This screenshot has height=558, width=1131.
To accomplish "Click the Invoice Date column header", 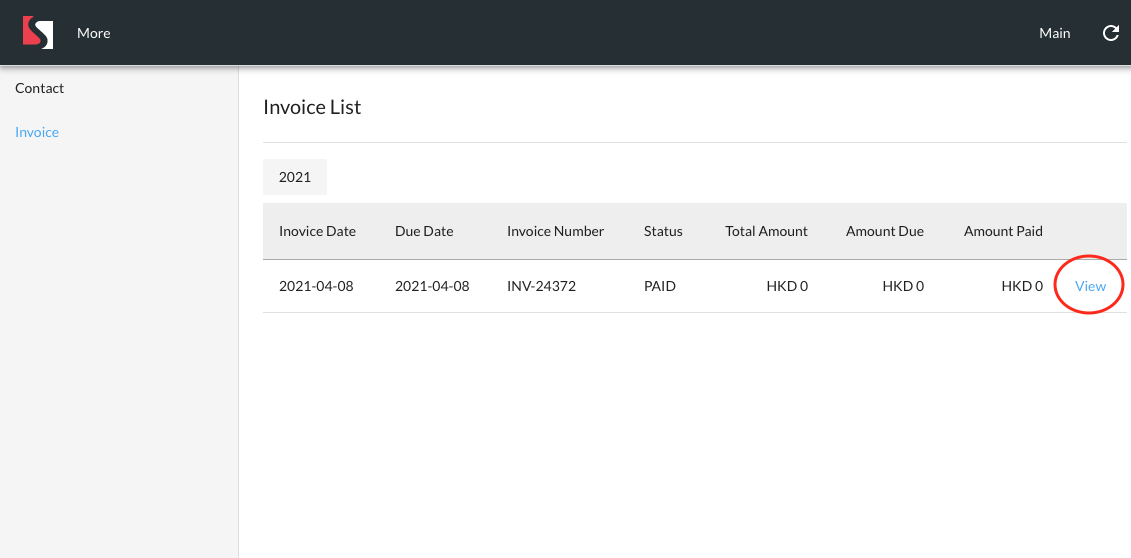I will pos(317,231).
